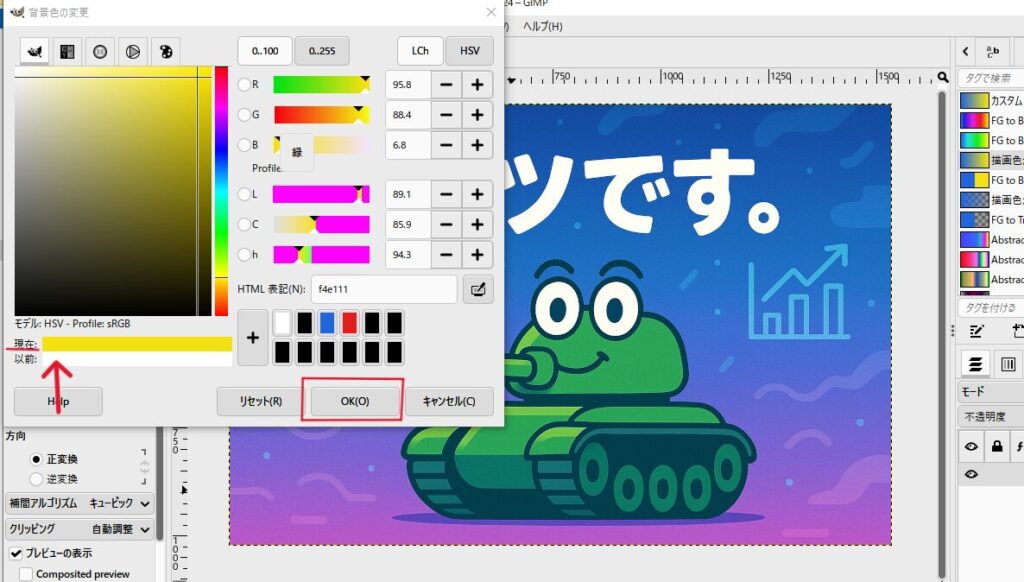Add current color to history with plus button
The image size is (1024, 582).
253,338
